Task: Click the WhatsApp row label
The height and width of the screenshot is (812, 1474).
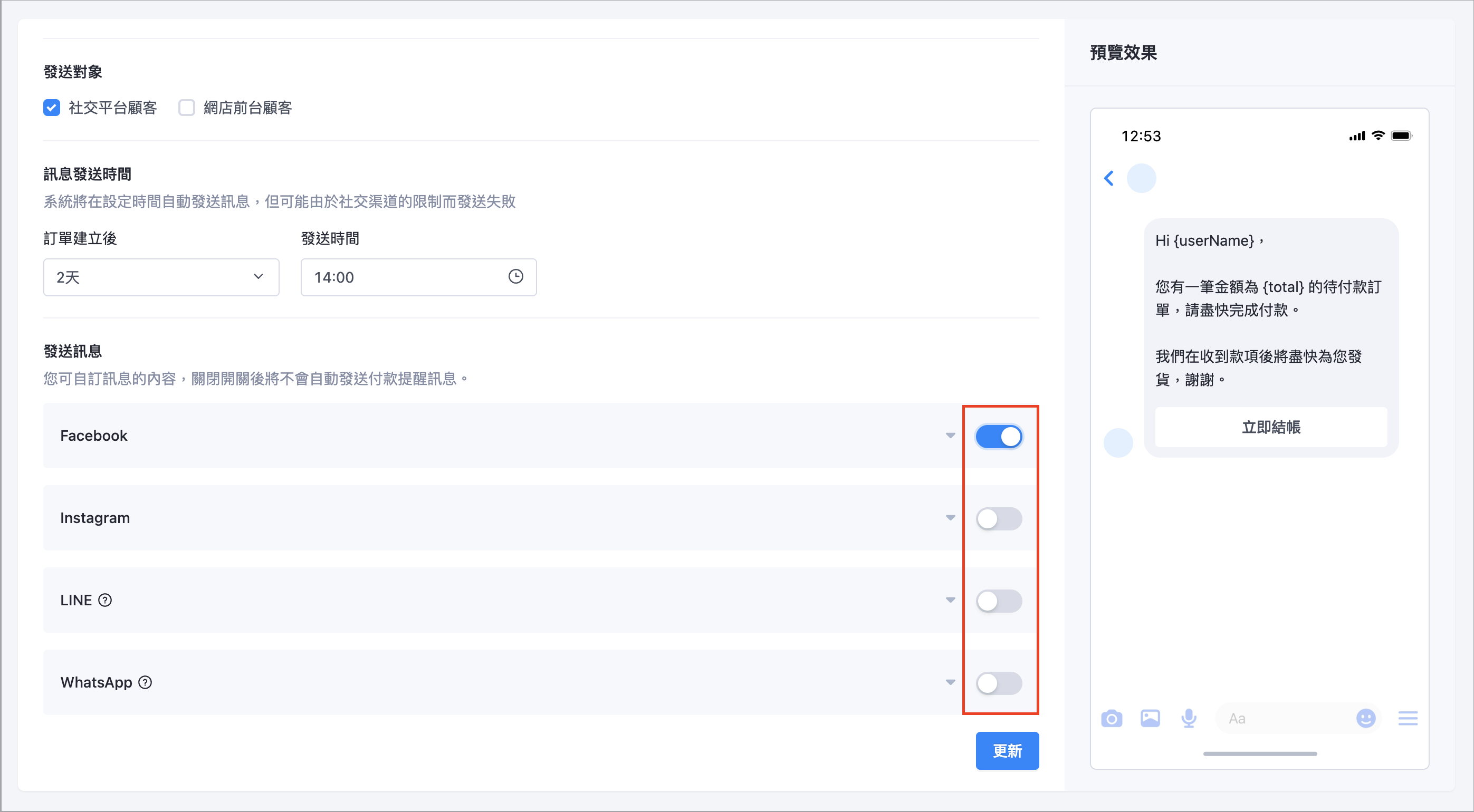Action: point(96,683)
